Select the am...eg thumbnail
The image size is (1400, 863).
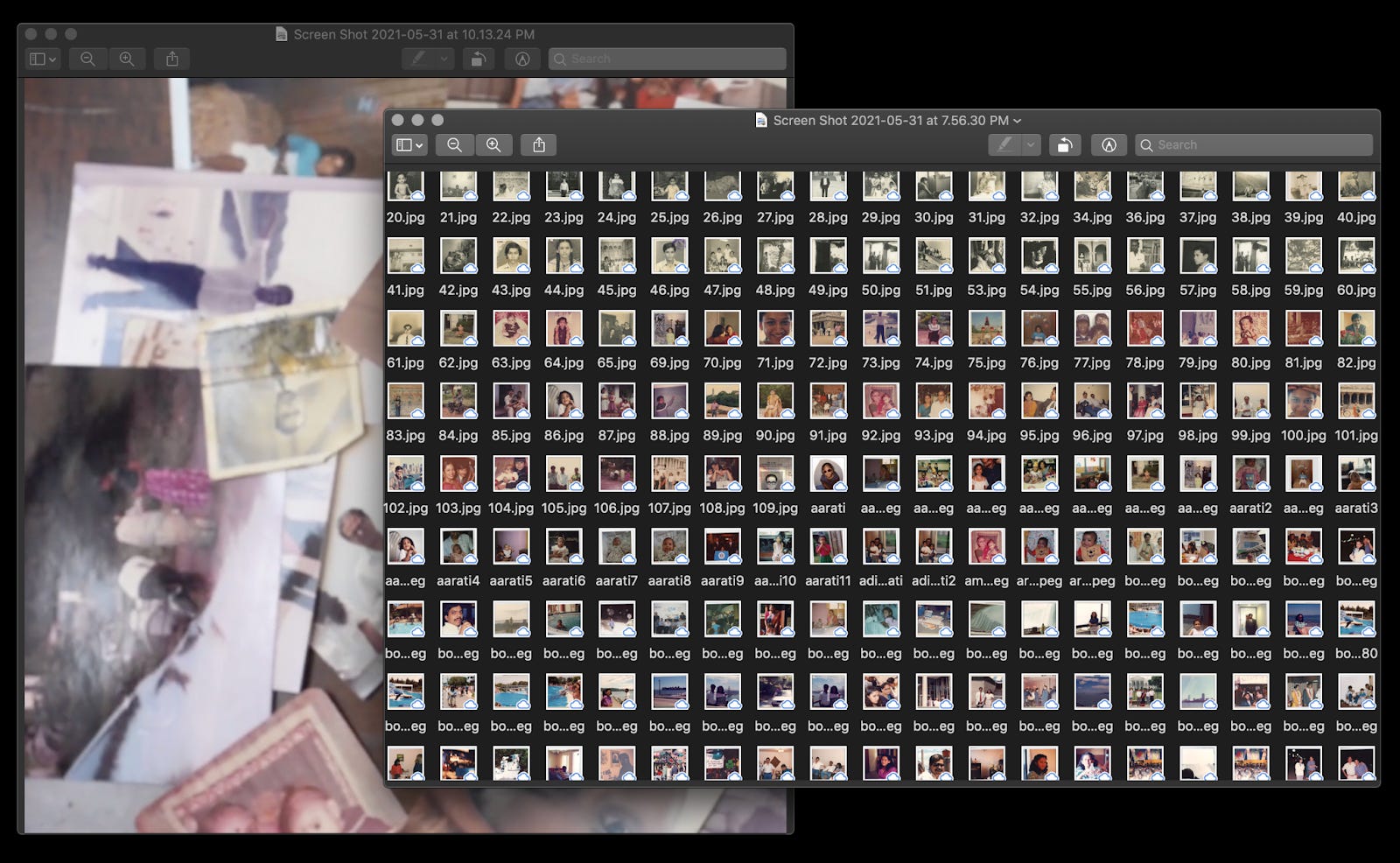coord(986,546)
